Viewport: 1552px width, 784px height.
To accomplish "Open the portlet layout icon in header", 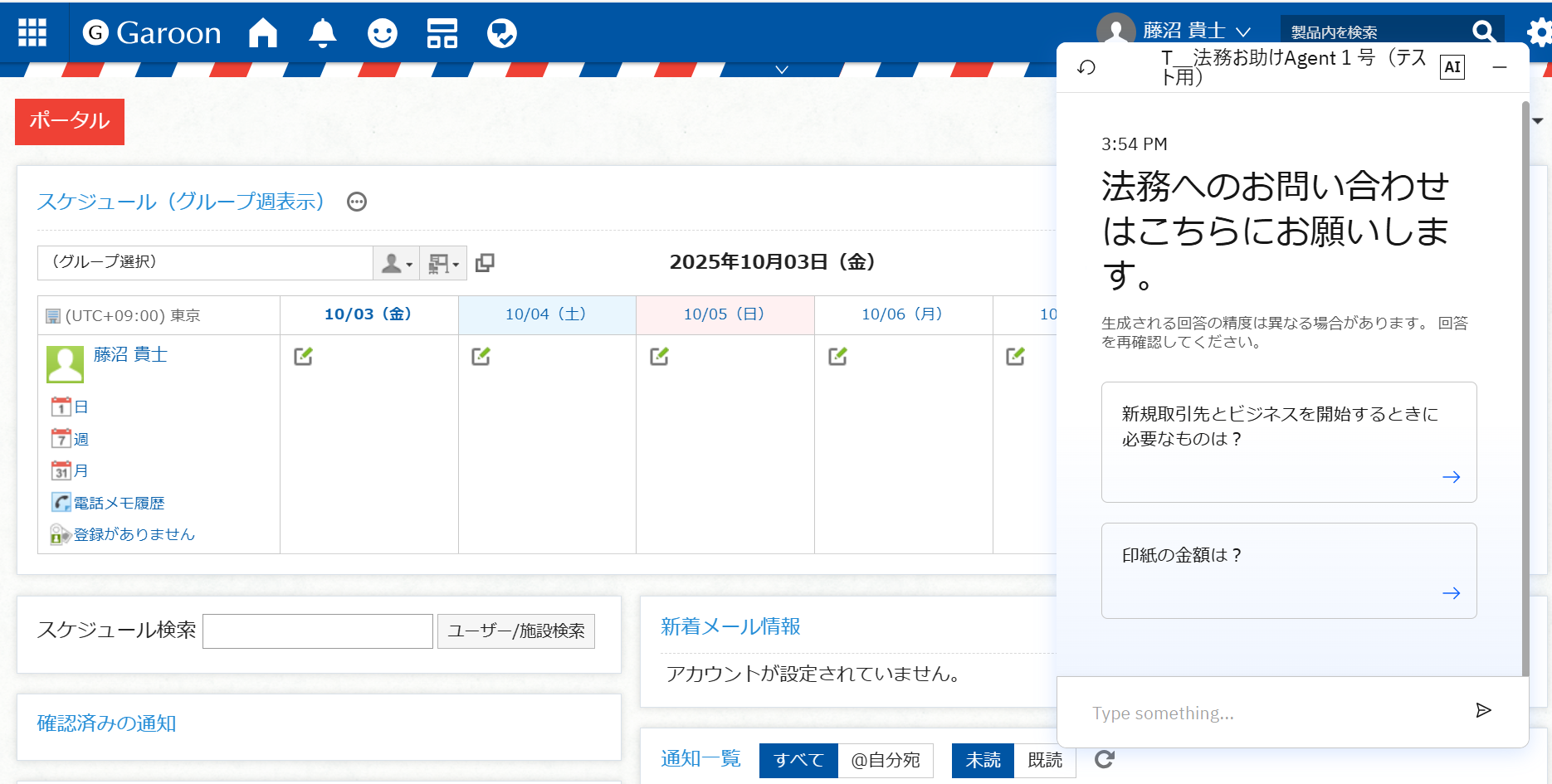I will [442, 32].
